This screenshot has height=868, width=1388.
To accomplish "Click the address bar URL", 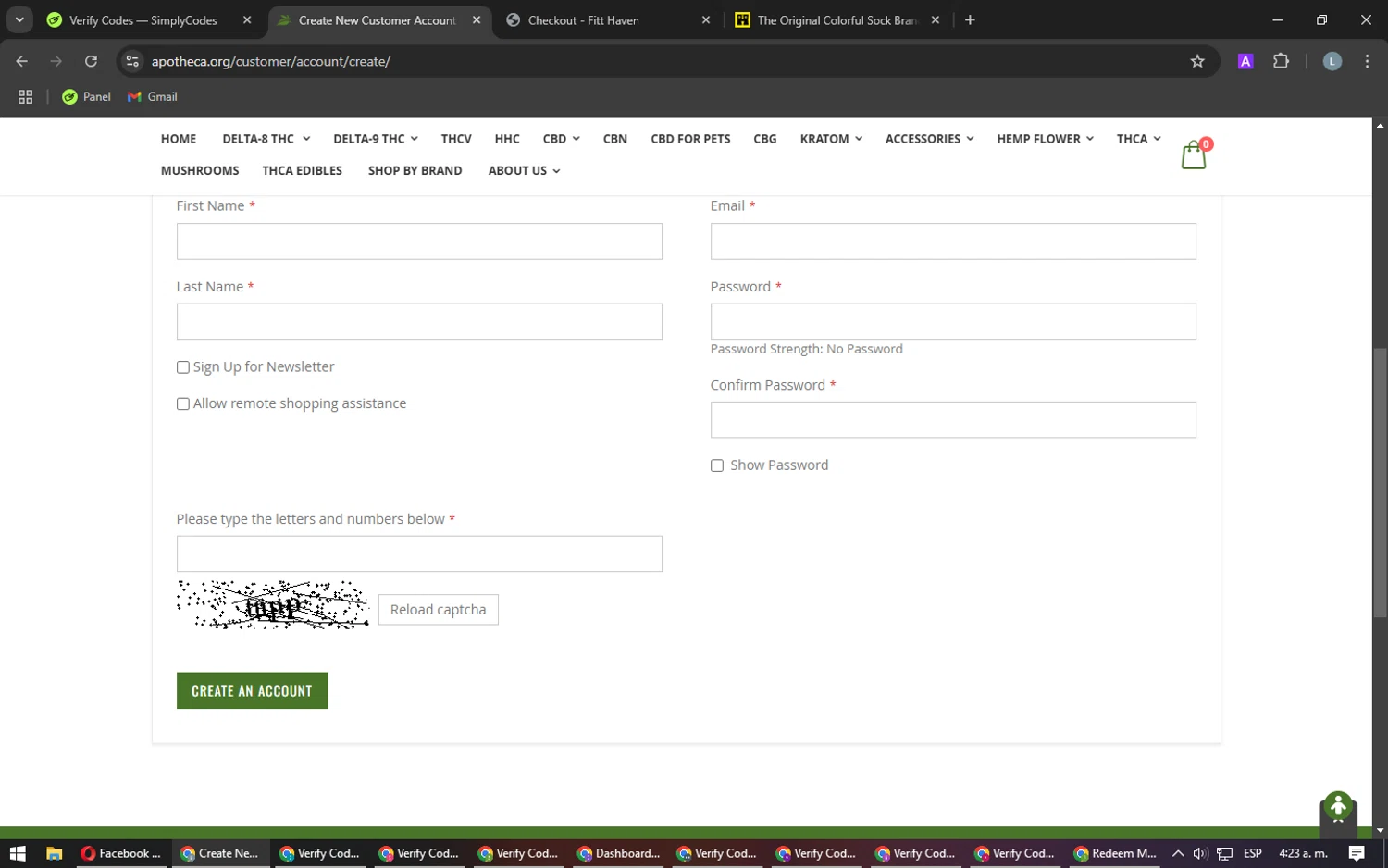I will click(x=271, y=61).
